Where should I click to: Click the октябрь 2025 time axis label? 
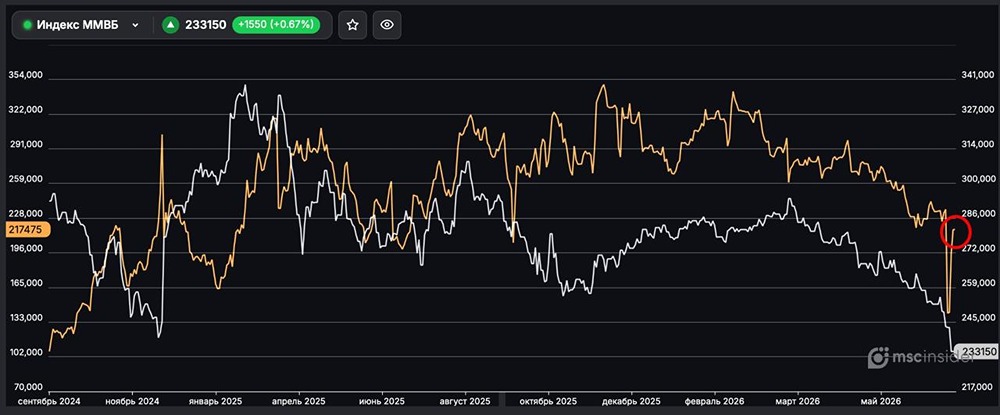[x=548, y=402]
